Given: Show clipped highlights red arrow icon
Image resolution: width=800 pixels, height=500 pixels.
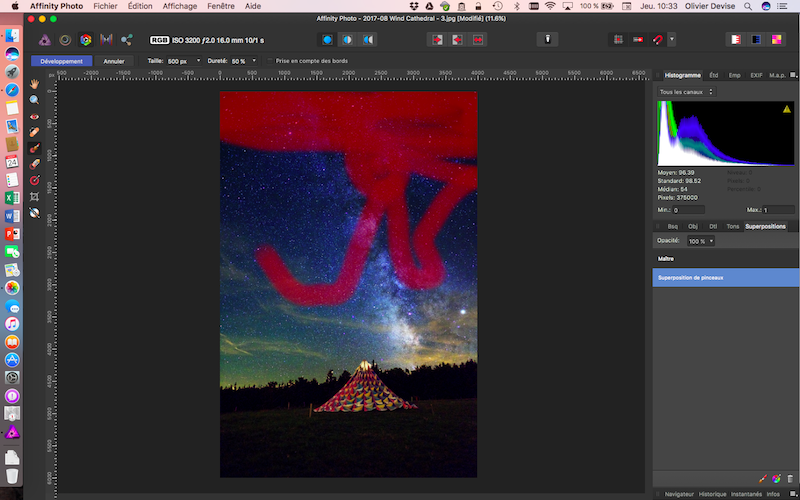Looking at the screenshot, I should click(x=437, y=40).
